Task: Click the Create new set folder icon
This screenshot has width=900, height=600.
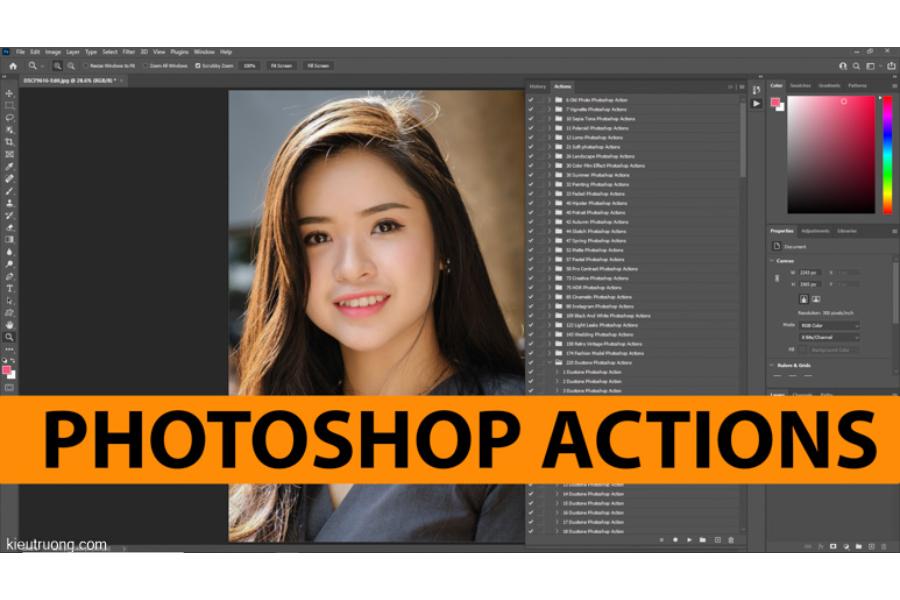Action: [x=703, y=540]
